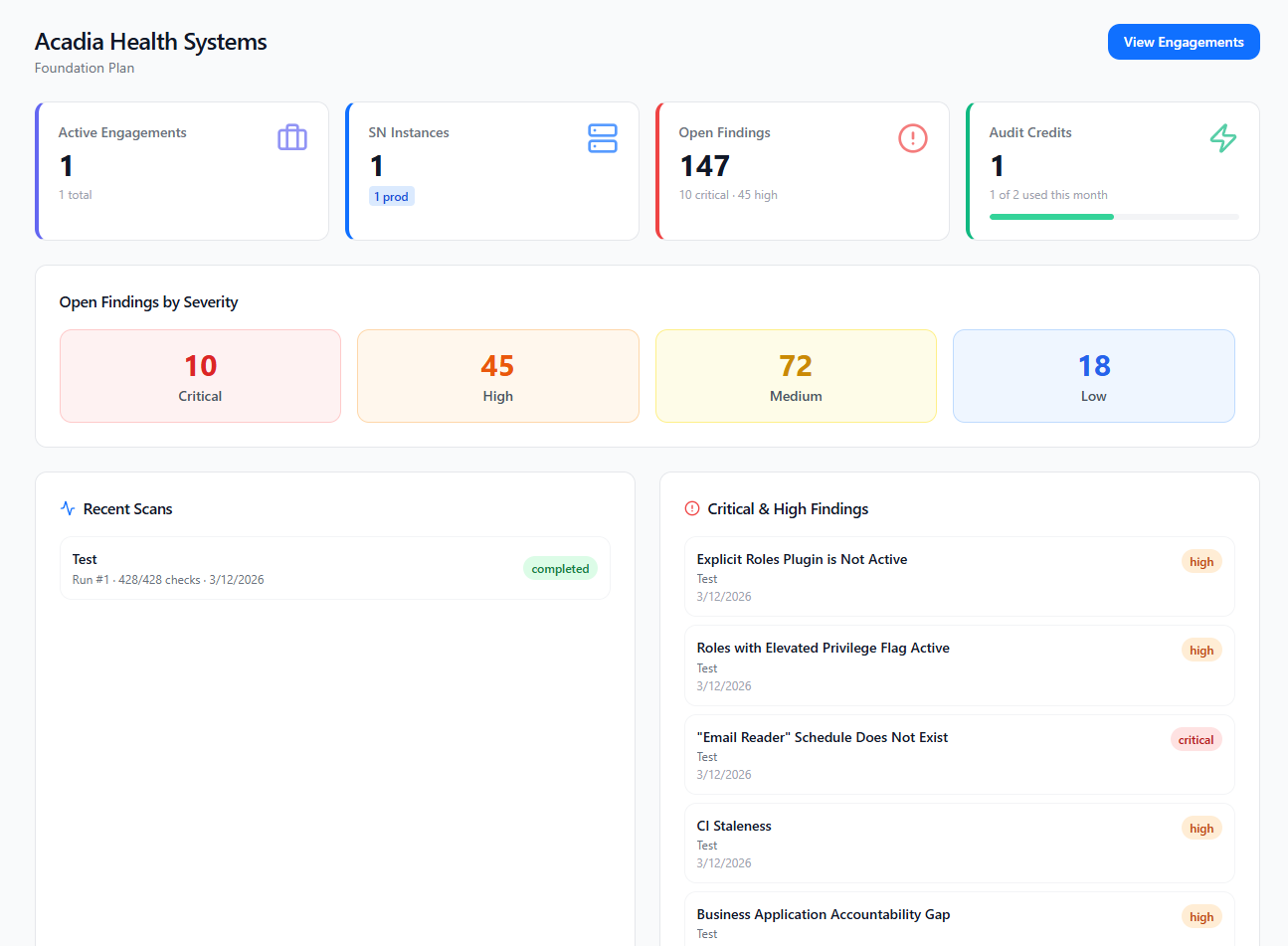The width and height of the screenshot is (1288, 946).
Task: Click the critical severity badge
Action: (x=1196, y=740)
